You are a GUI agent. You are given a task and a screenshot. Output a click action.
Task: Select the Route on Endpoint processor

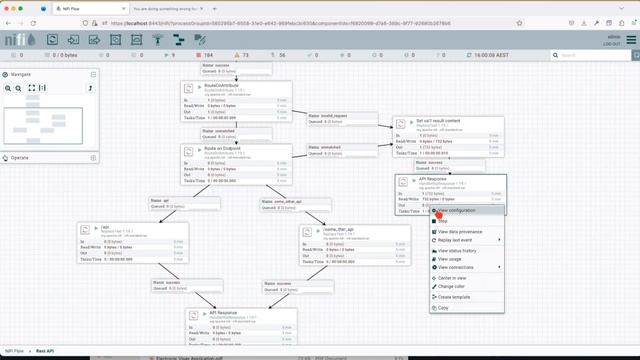[x=236, y=164]
